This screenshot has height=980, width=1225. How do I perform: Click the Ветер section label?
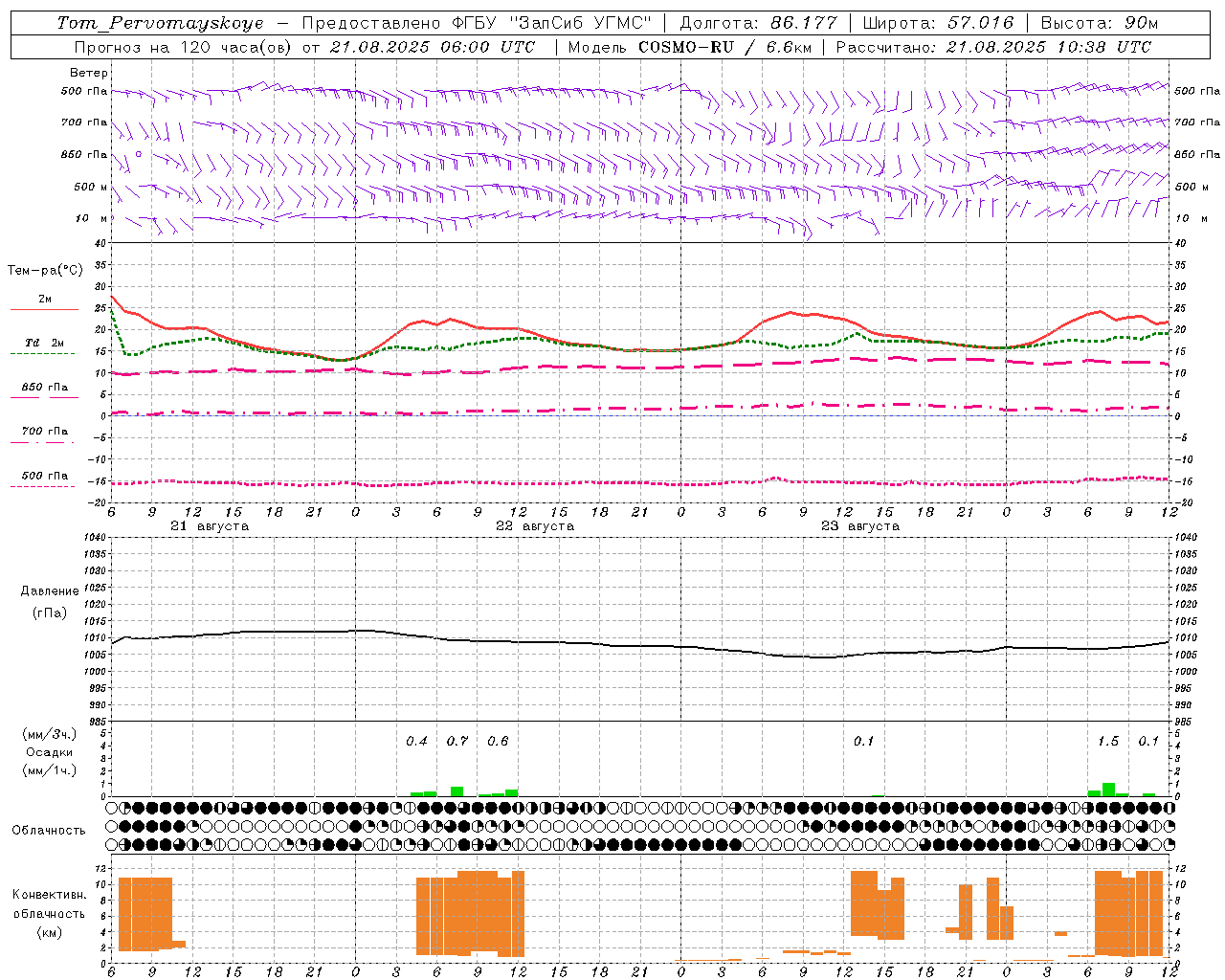click(x=89, y=73)
